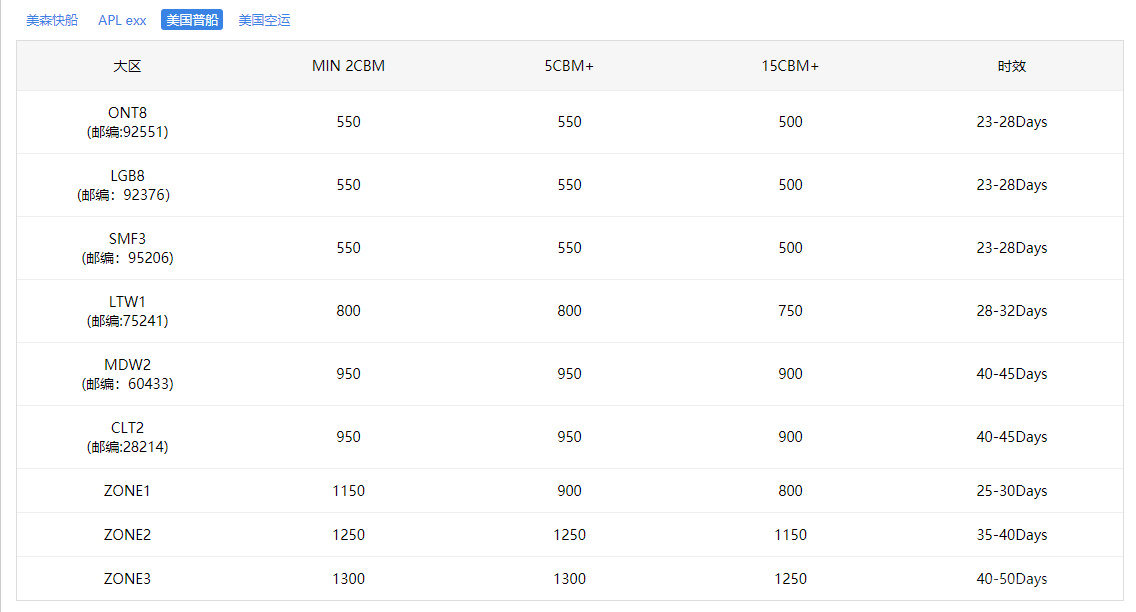Screen dimensions: 1136x612
Task: Select the ZONE3 row label
Action: pos(127,579)
